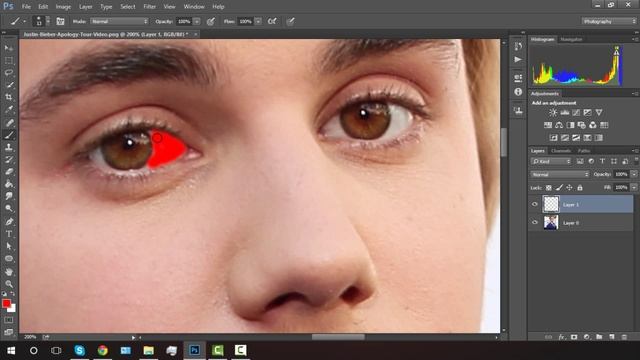The height and width of the screenshot is (360, 640).
Task: Open the Photography workspace dropdown
Action: [609, 21]
